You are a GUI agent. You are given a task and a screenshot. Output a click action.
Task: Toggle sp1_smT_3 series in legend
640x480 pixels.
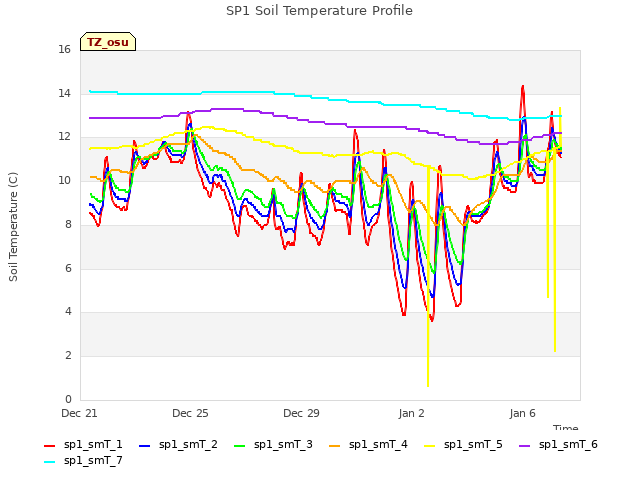(x=273, y=444)
